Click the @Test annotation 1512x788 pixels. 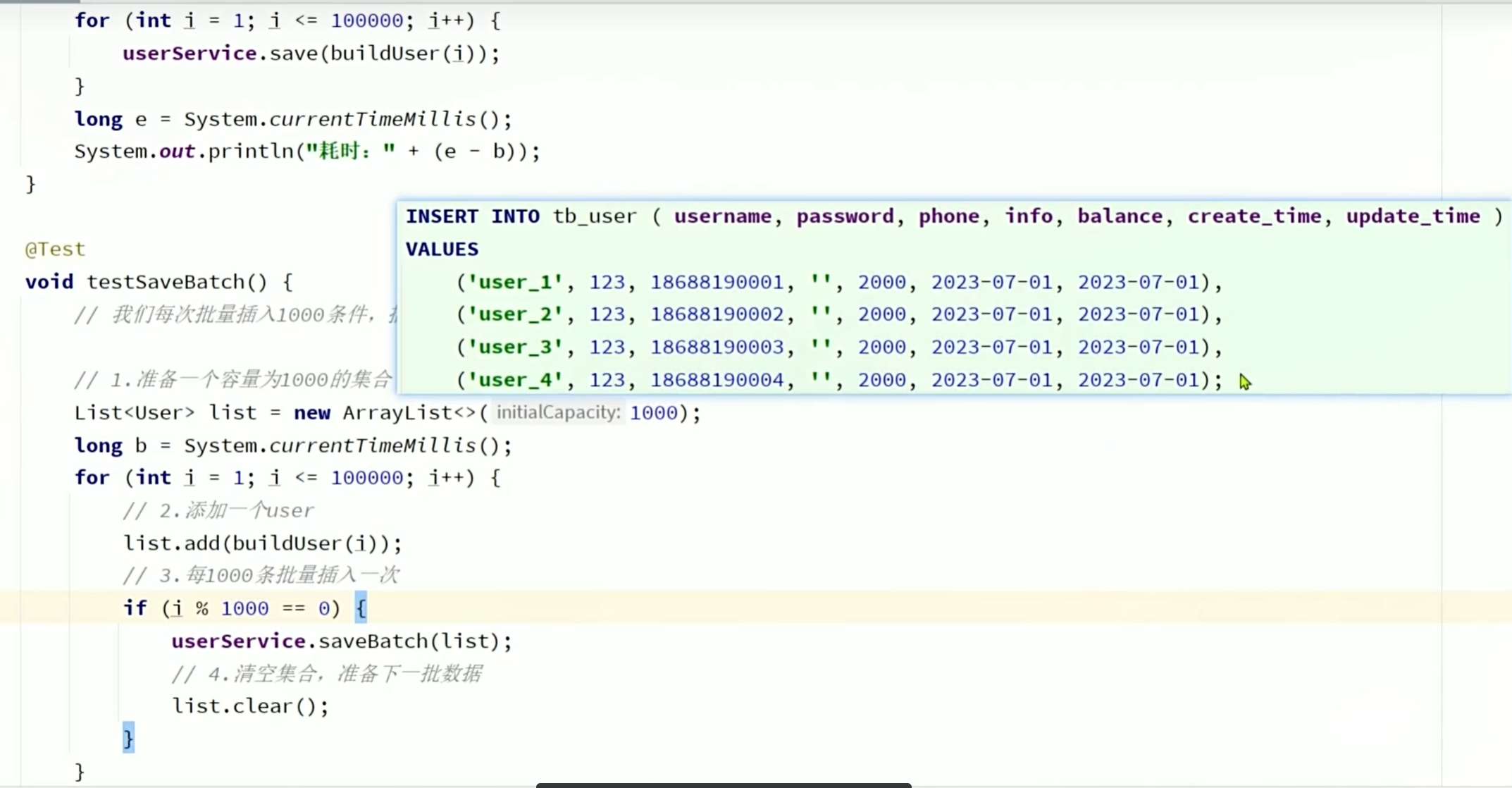point(55,250)
